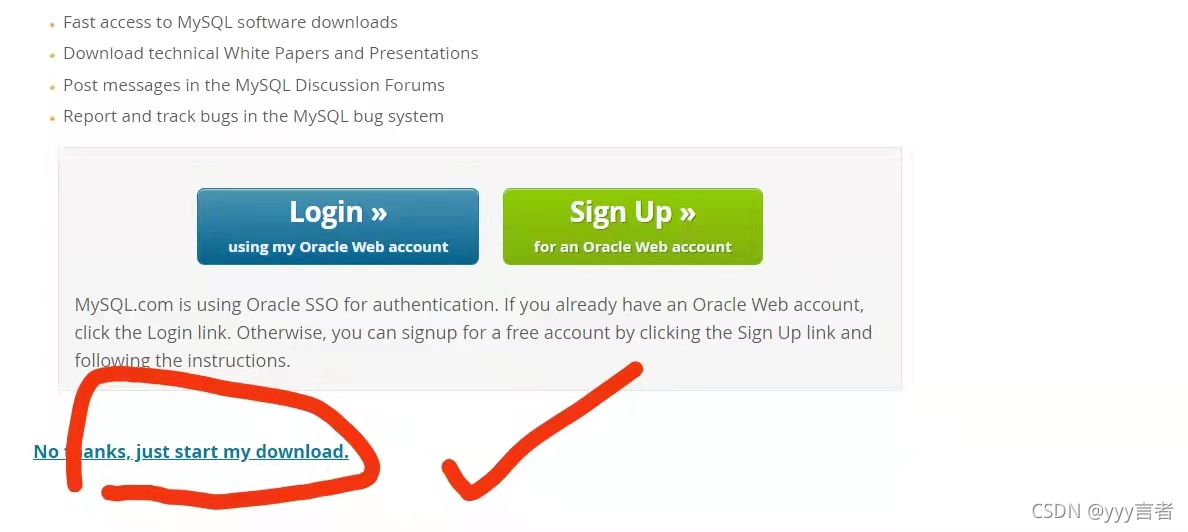
Task: Click the 'CSDN @yyy言者' watermark
Action: [x=1102, y=511]
